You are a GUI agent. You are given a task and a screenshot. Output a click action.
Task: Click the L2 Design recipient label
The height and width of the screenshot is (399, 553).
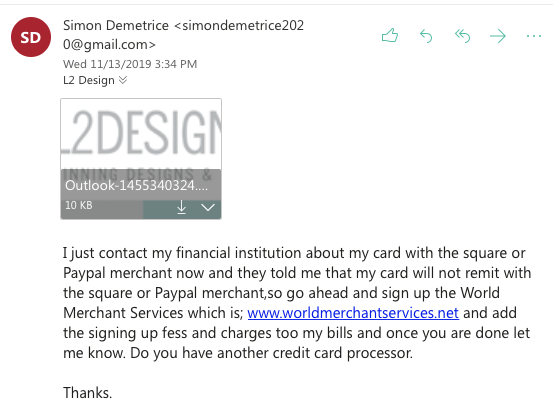click(89, 80)
